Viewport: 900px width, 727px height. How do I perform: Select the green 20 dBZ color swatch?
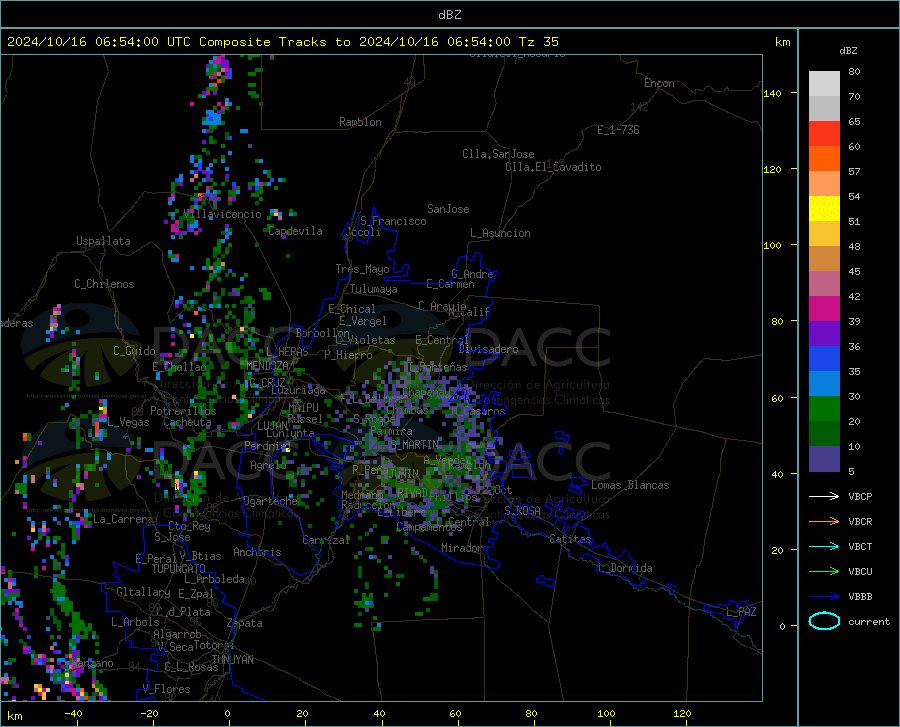(824, 409)
